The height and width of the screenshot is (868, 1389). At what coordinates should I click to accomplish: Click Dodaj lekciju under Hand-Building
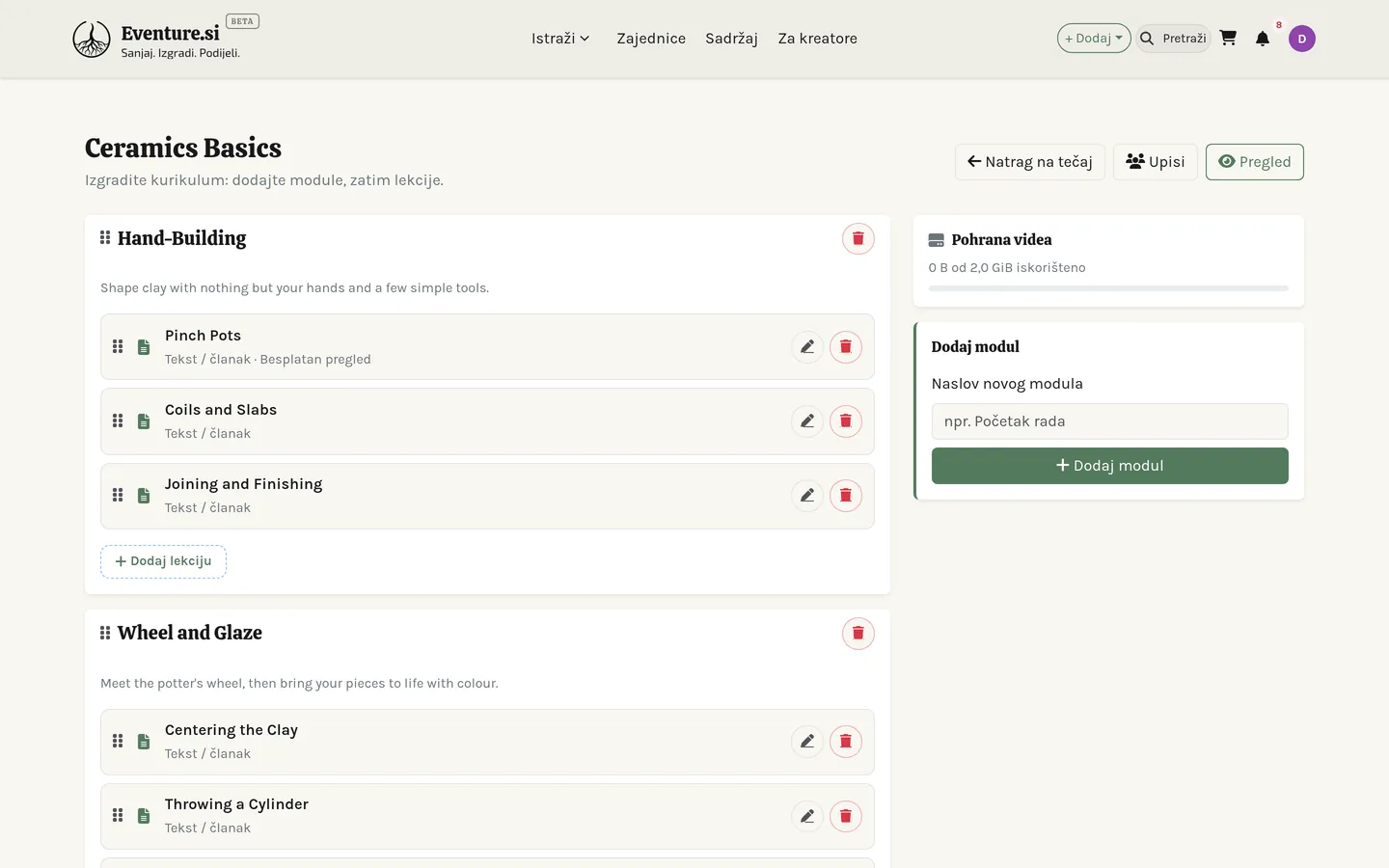point(163,561)
